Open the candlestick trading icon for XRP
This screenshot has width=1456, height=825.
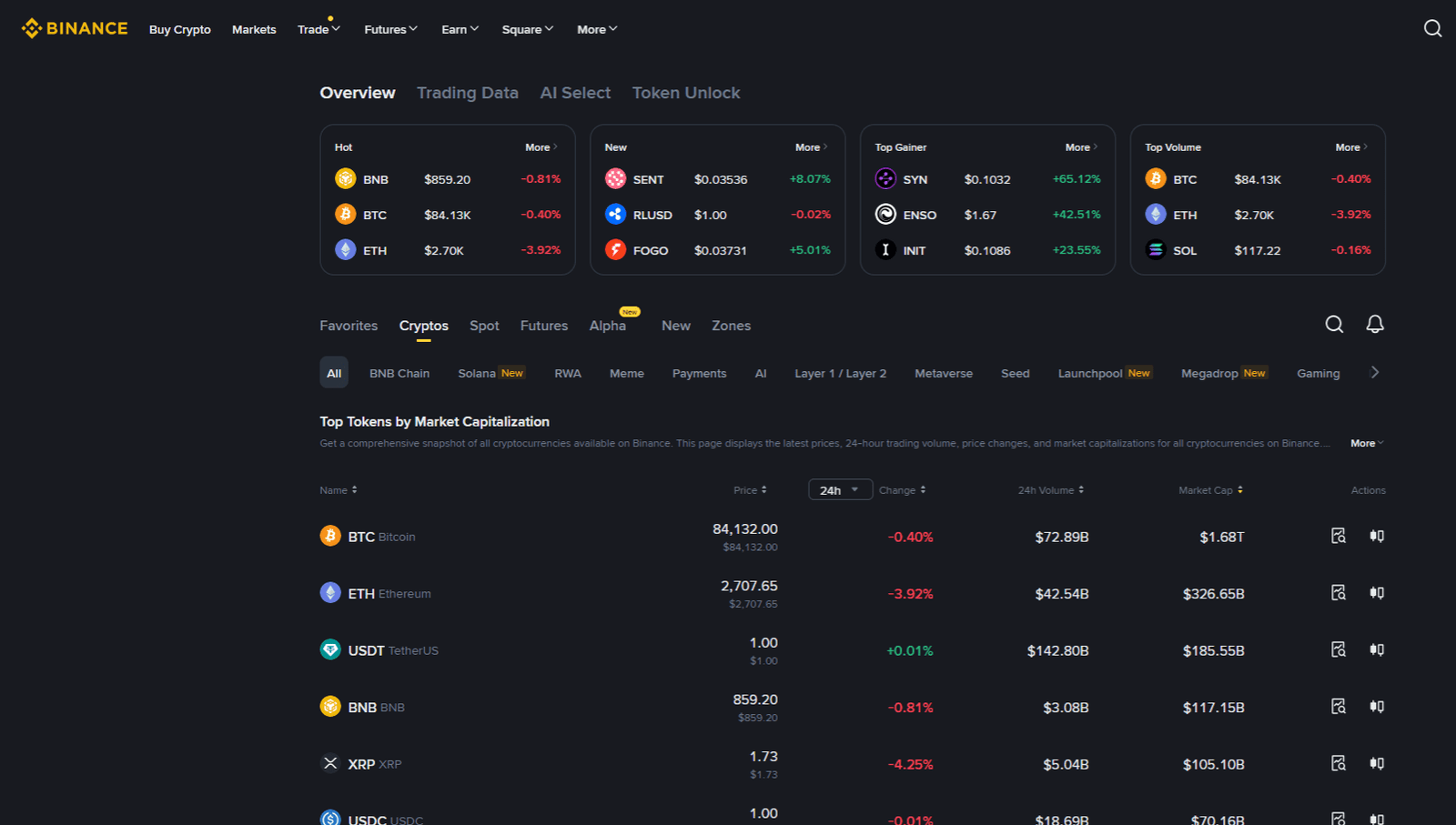click(x=1376, y=763)
